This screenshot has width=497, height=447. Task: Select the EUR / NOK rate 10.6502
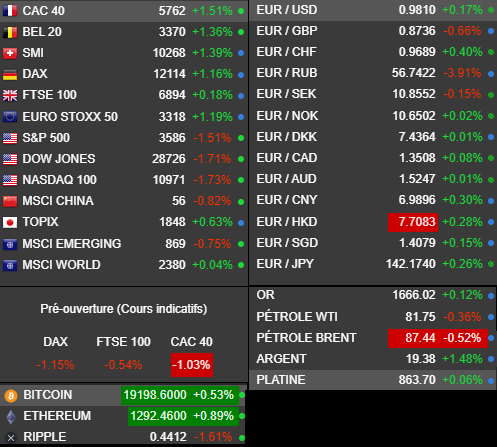(x=414, y=116)
